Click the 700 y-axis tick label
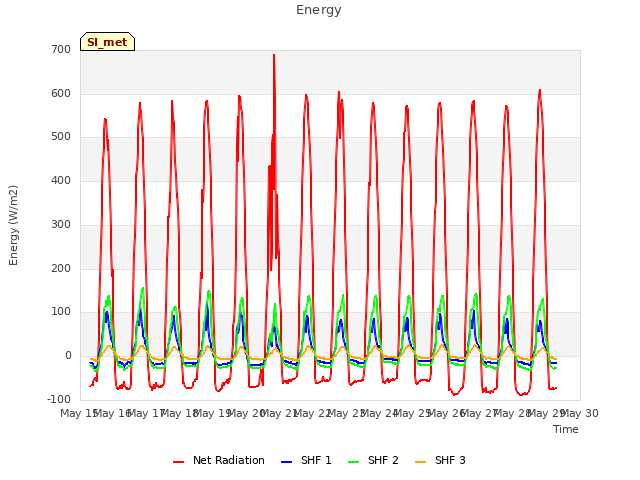The width and height of the screenshot is (640, 480). 61,49
